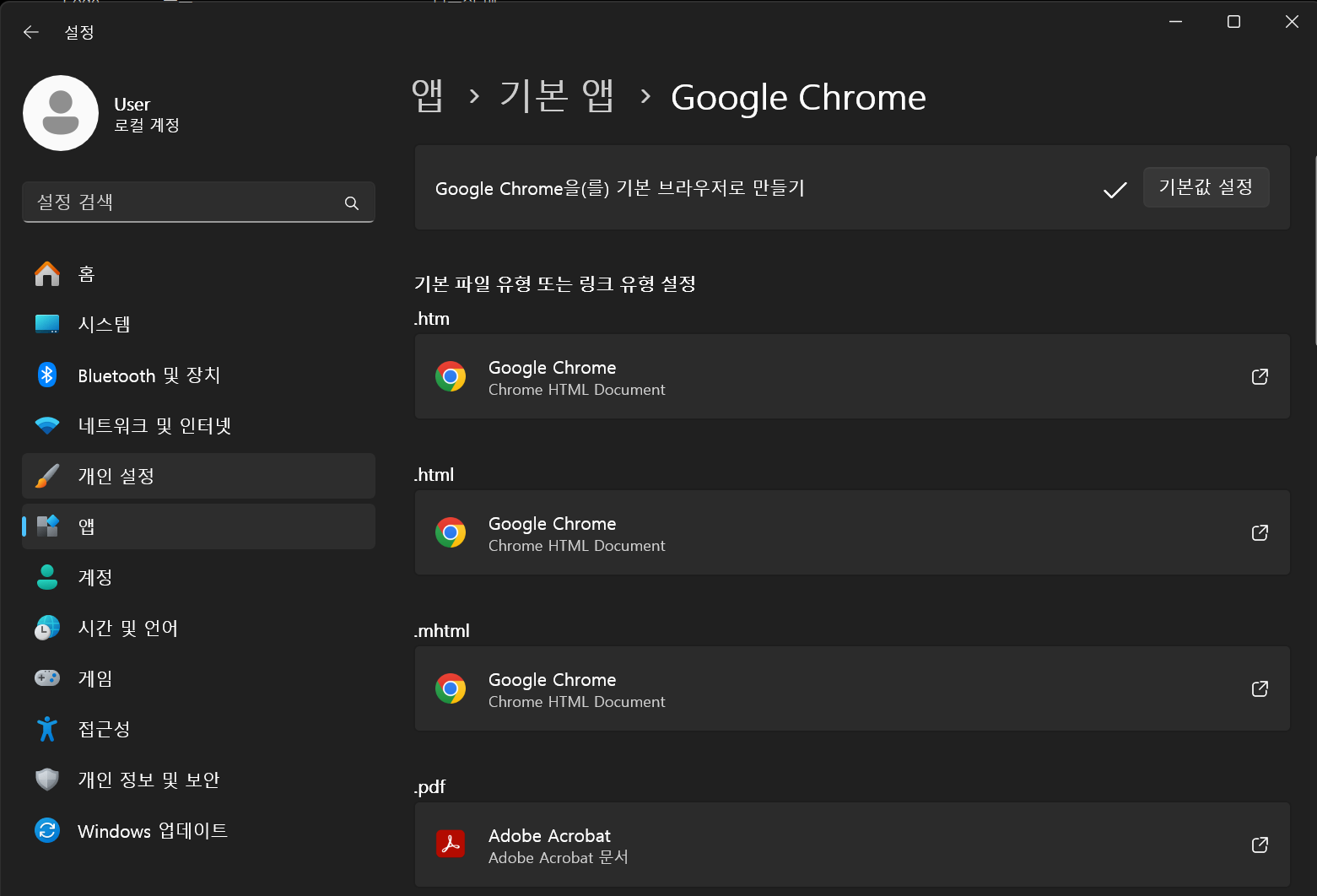The width and height of the screenshot is (1317, 896).
Task: Open 네트워크 및 인터넷 via its Wi-Fi icon
Action: click(47, 425)
